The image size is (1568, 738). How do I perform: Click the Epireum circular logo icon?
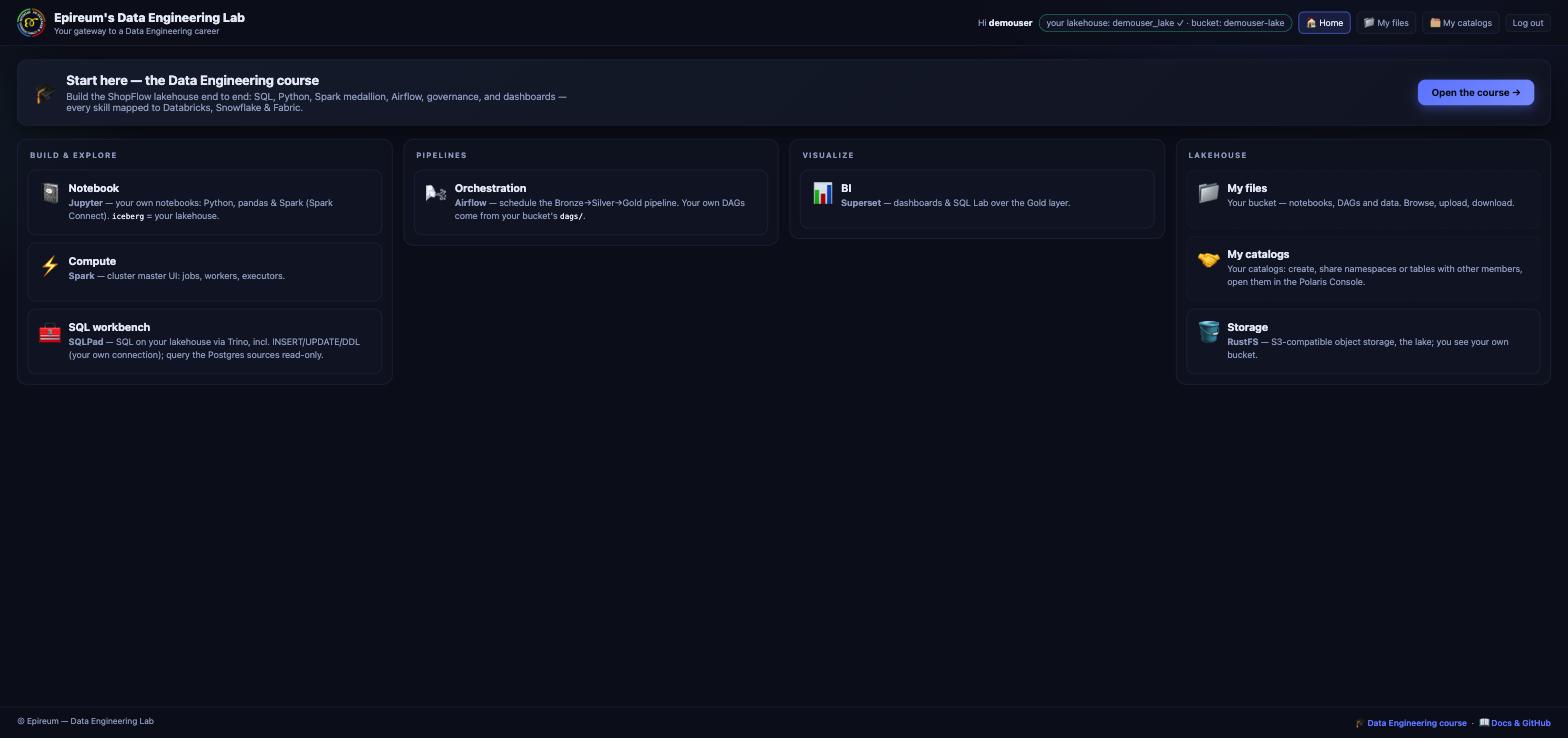point(31,22)
